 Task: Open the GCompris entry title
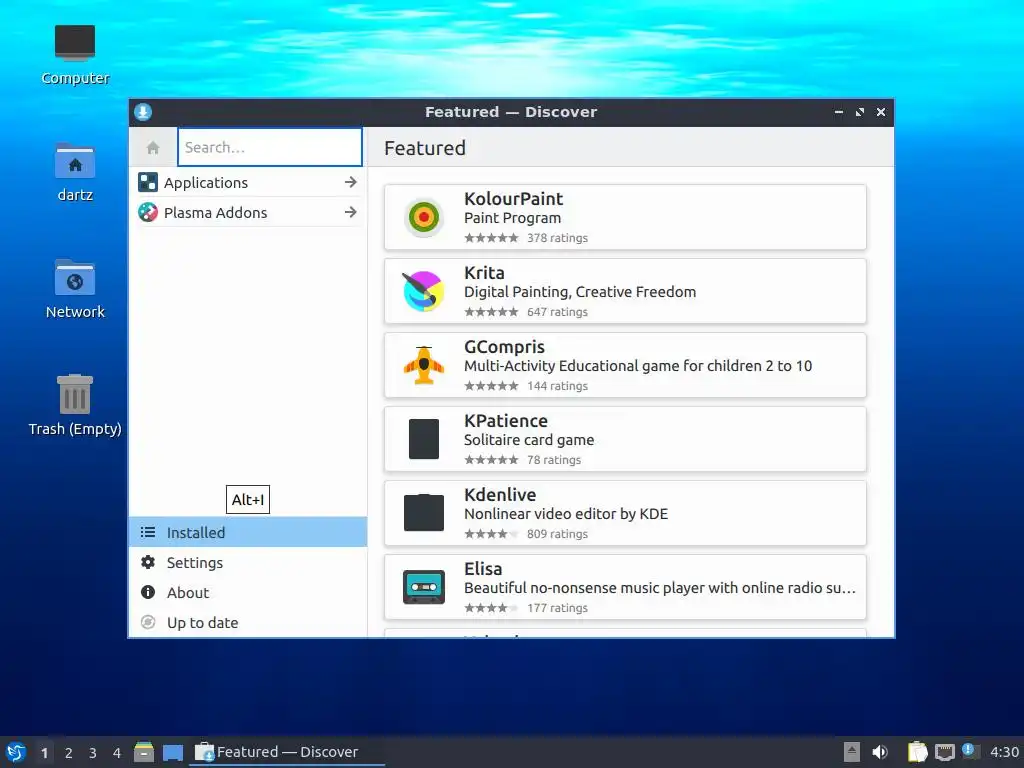[504, 347]
